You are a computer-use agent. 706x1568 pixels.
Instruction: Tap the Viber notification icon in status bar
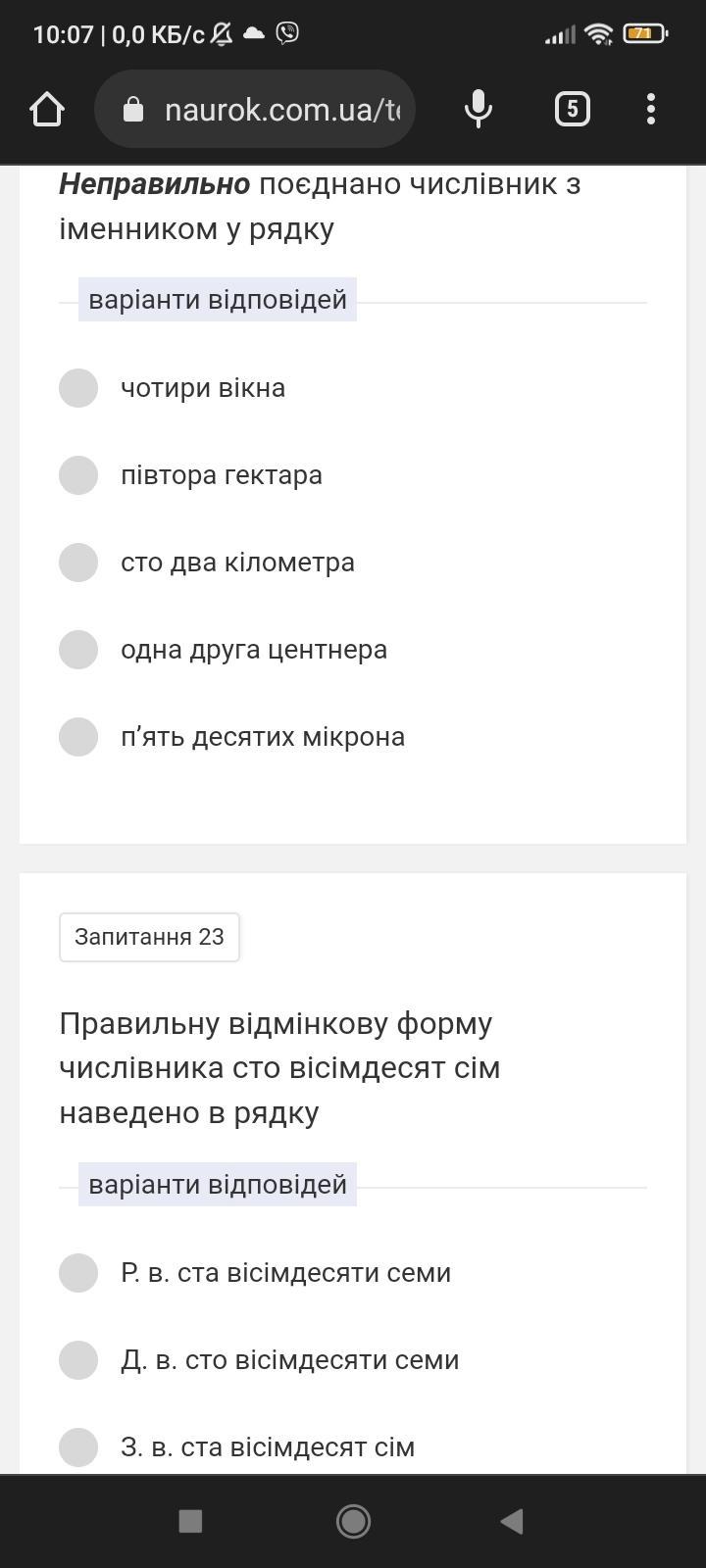tap(287, 33)
